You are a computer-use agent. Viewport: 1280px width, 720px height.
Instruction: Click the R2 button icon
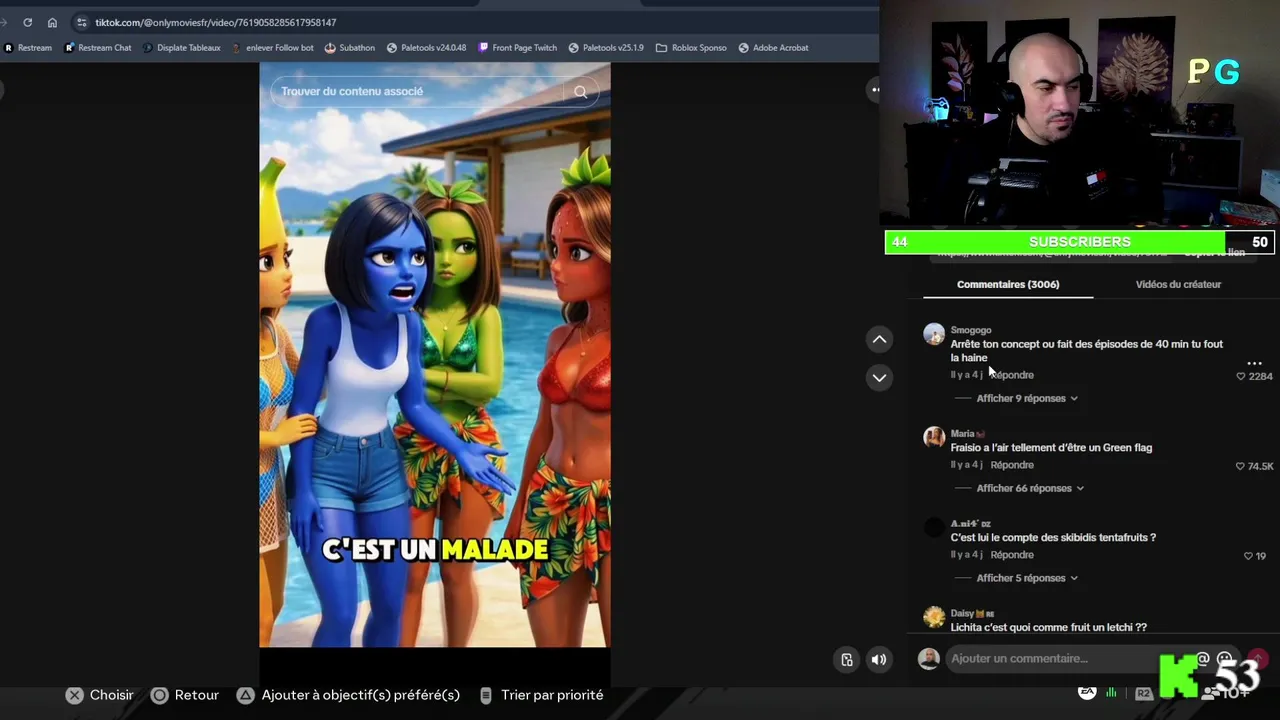click(1144, 693)
